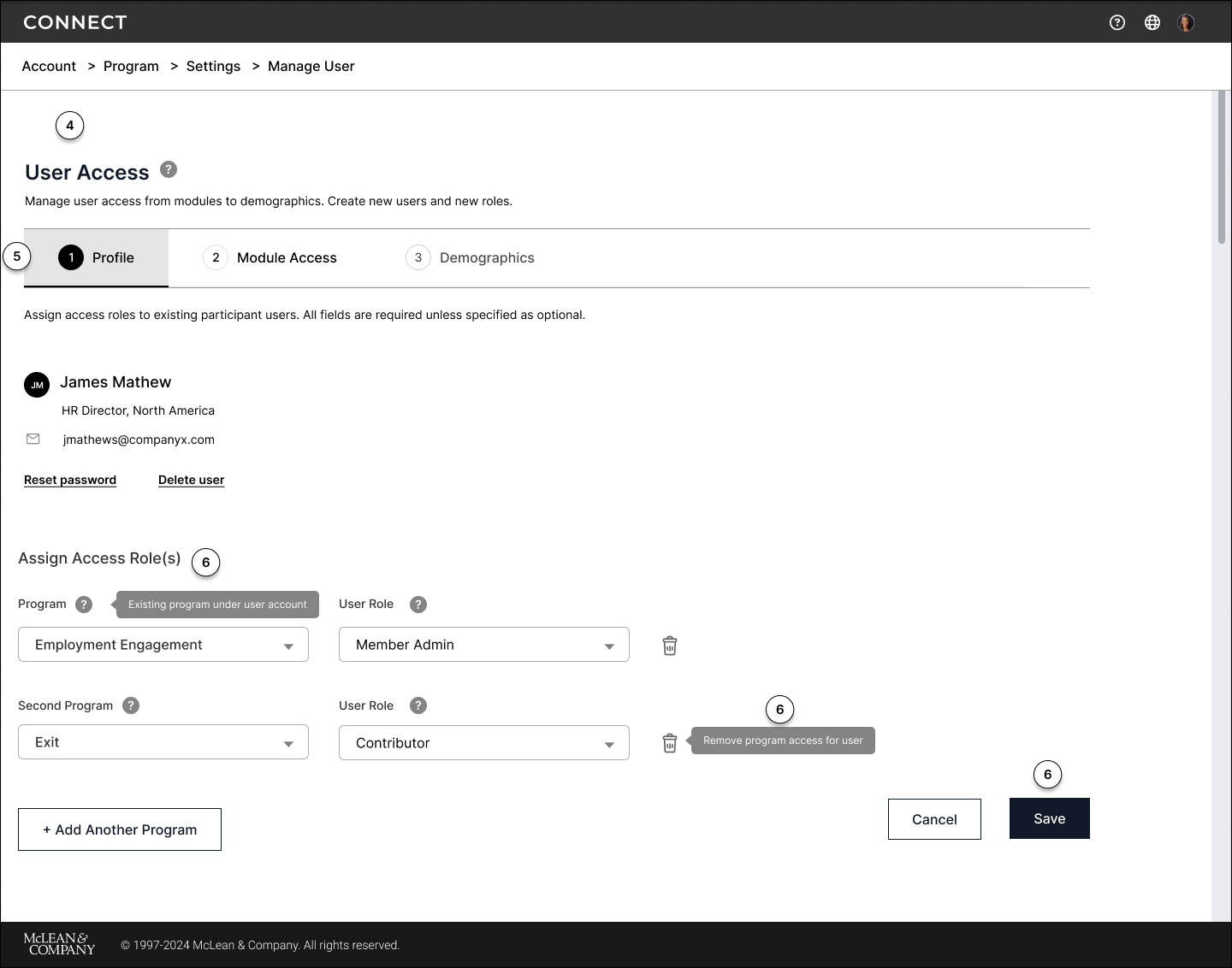Click the Save button

[x=1050, y=818]
